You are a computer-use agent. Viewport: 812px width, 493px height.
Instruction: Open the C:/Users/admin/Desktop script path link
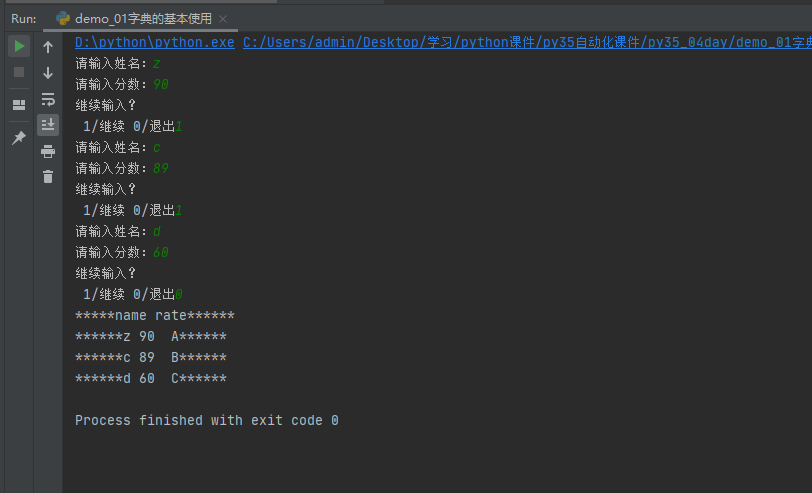527,42
